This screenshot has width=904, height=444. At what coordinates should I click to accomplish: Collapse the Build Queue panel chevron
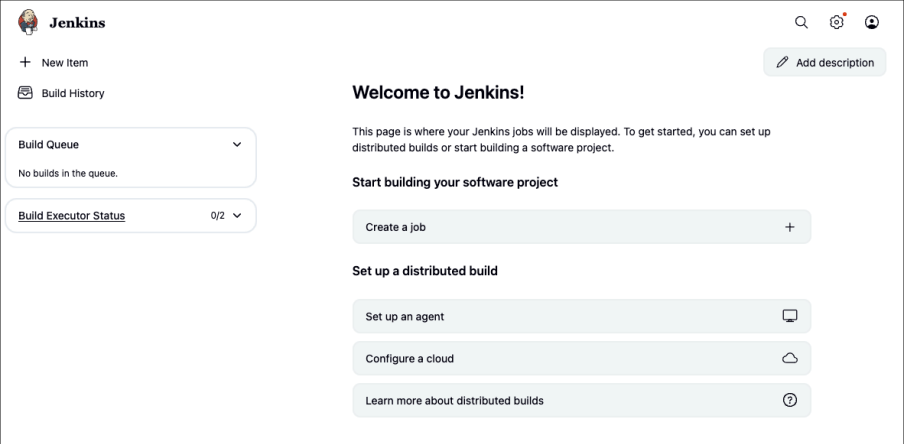237,144
